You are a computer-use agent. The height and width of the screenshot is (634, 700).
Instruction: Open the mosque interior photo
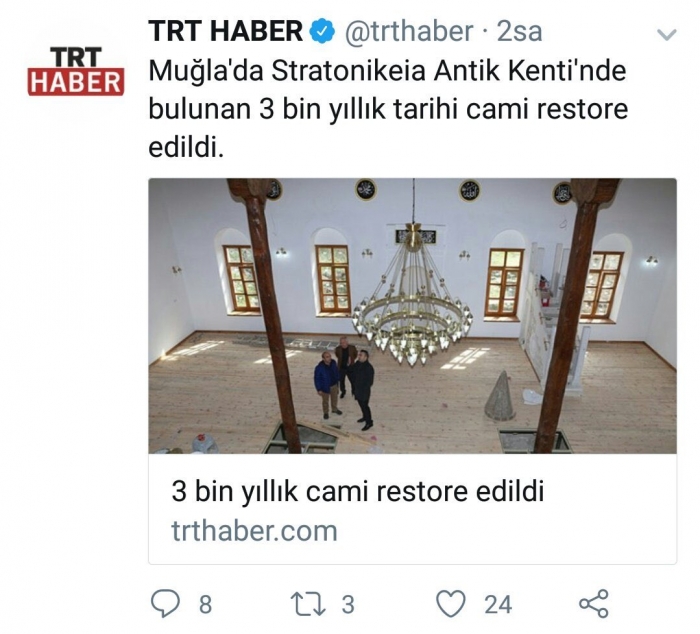[x=412, y=316]
